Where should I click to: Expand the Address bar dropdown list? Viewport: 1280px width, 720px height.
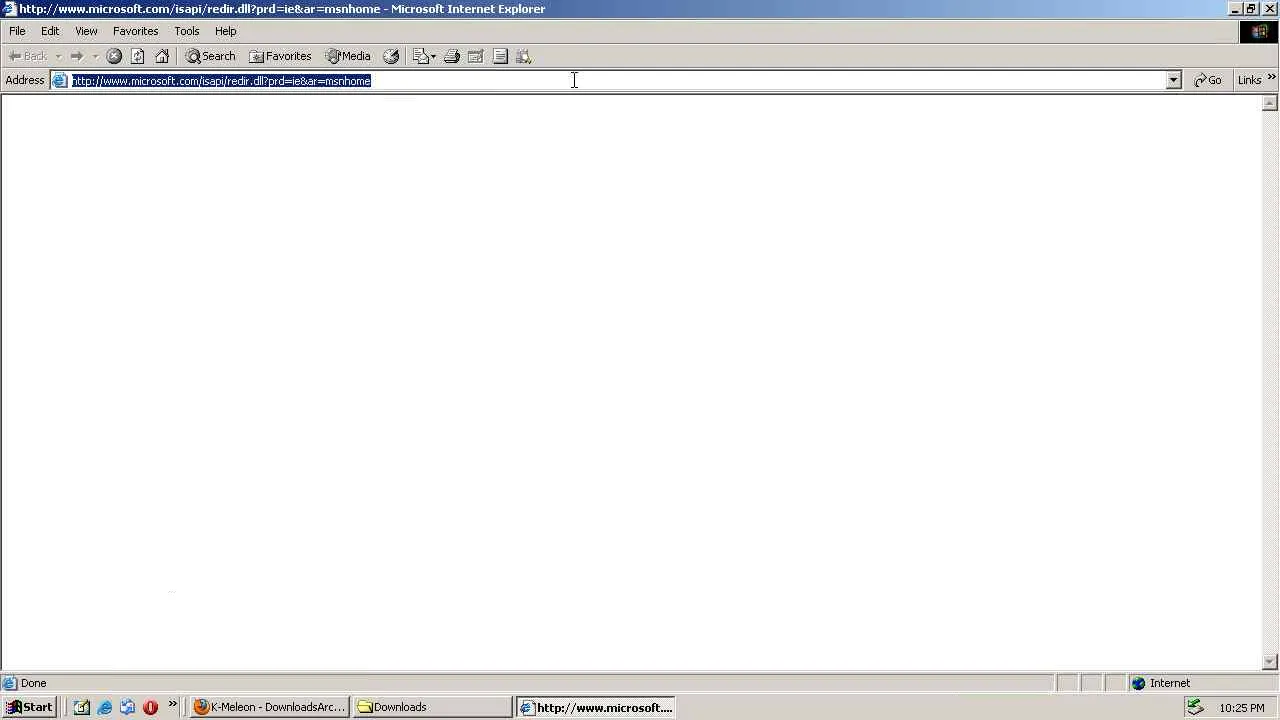1174,80
